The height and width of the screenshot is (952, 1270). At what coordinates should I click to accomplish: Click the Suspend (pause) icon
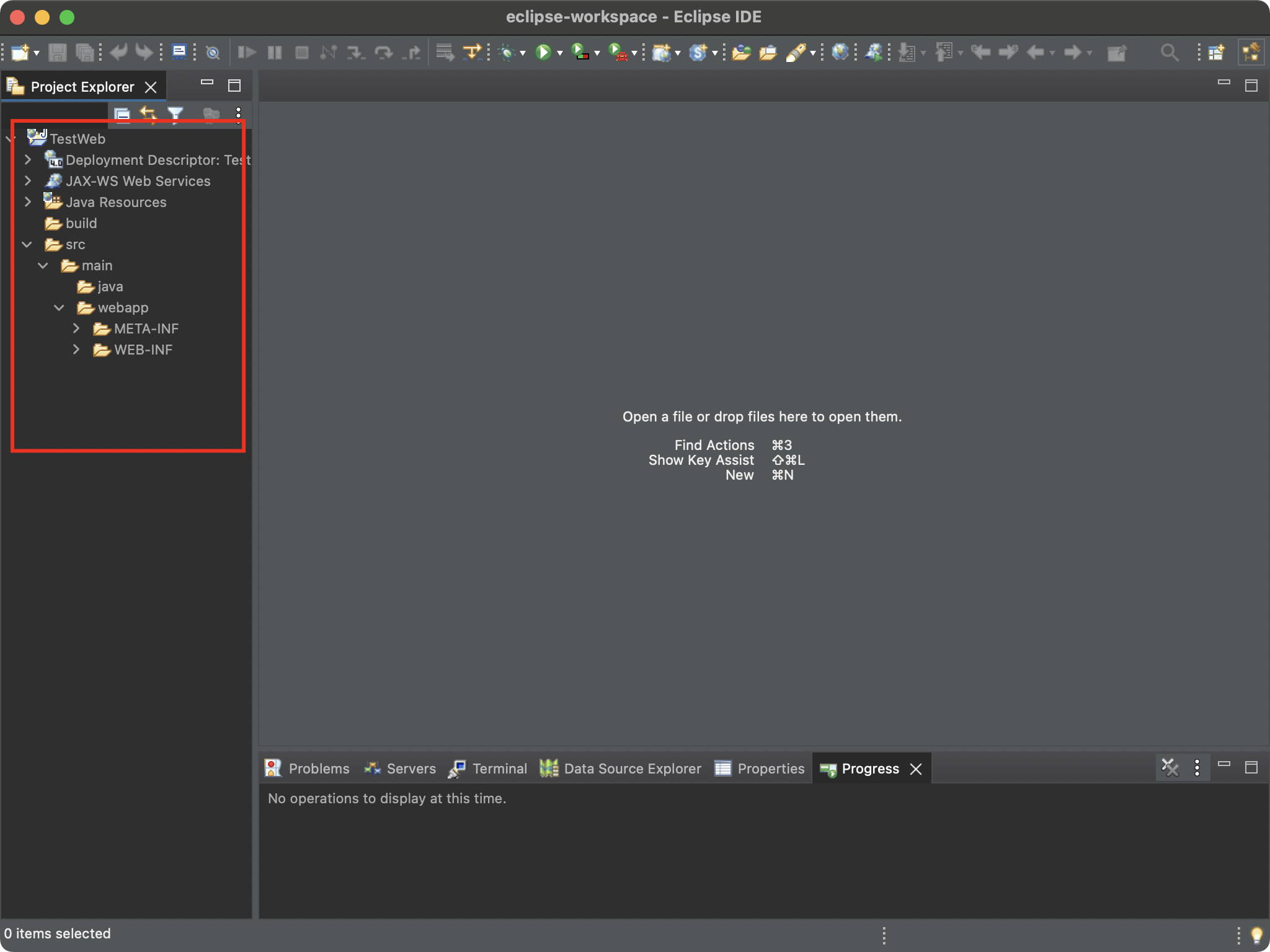click(x=274, y=53)
